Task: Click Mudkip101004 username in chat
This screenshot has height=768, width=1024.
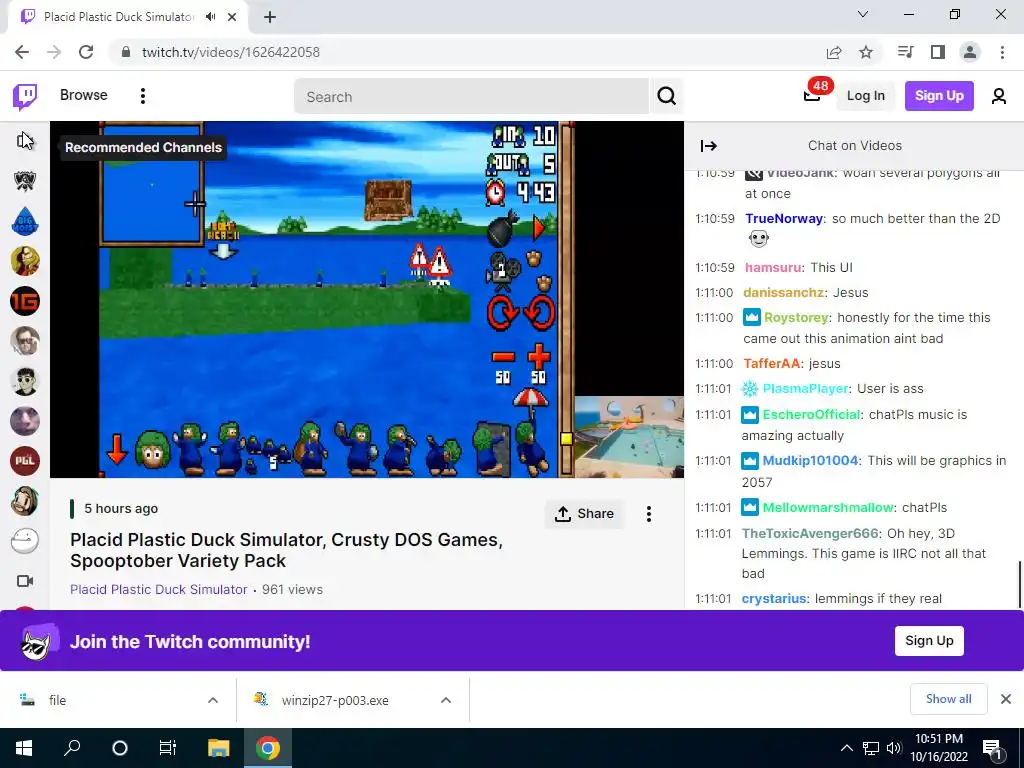Action: pos(810,460)
